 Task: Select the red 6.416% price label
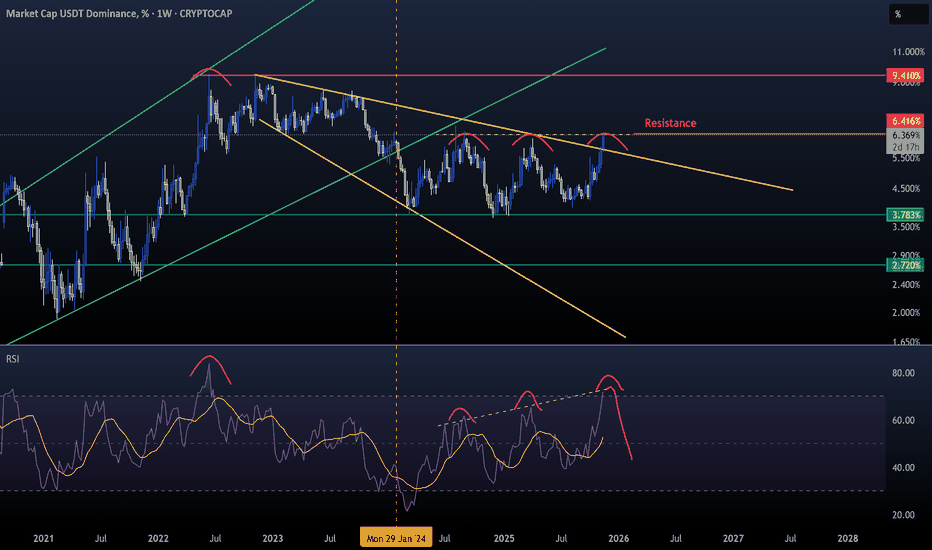[905, 121]
